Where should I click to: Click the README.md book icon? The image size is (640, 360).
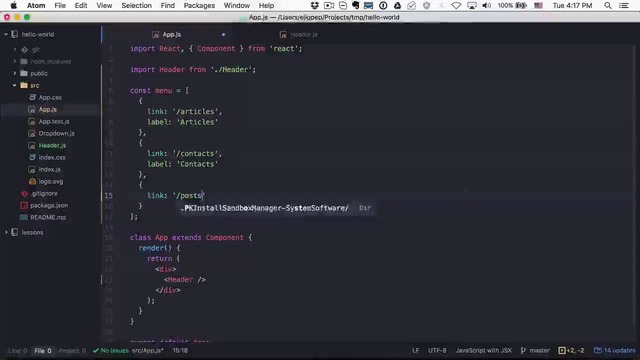[x=24, y=218]
